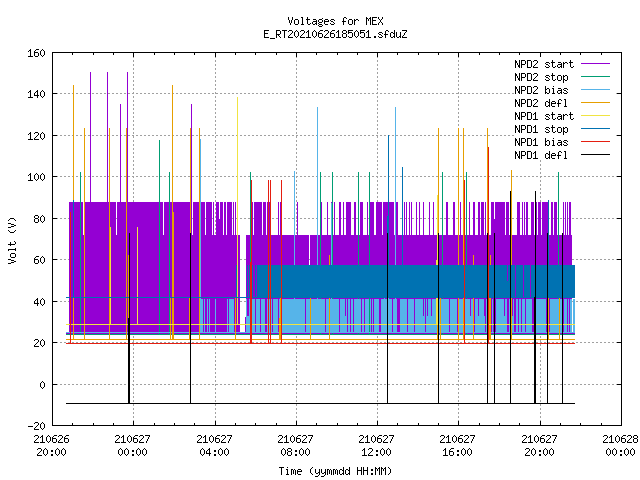Click the X-axis tick '210626 20:00'
640x480 pixels.
(51, 446)
